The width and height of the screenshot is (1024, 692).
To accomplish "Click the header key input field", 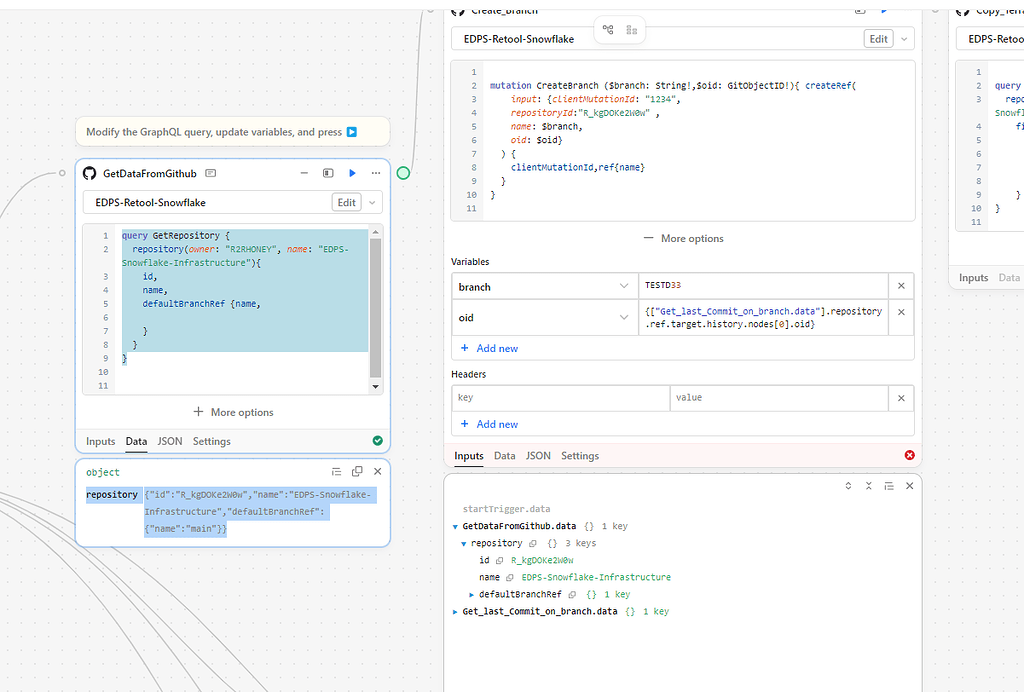I will pos(560,398).
